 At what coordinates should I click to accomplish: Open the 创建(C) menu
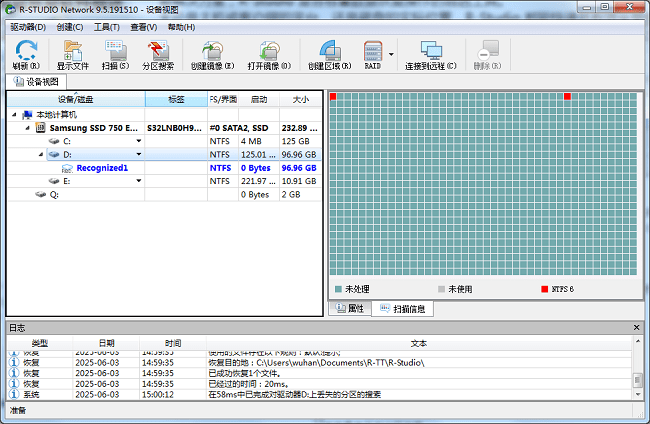coord(70,27)
